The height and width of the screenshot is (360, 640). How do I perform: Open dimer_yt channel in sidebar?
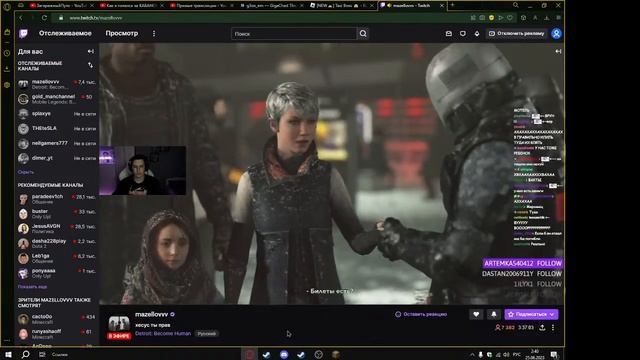57,158
